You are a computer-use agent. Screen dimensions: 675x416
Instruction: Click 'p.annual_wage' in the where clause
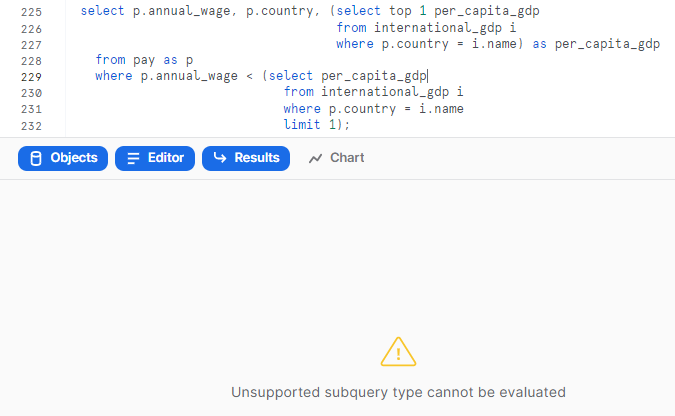pyautogui.click(x=189, y=76)
